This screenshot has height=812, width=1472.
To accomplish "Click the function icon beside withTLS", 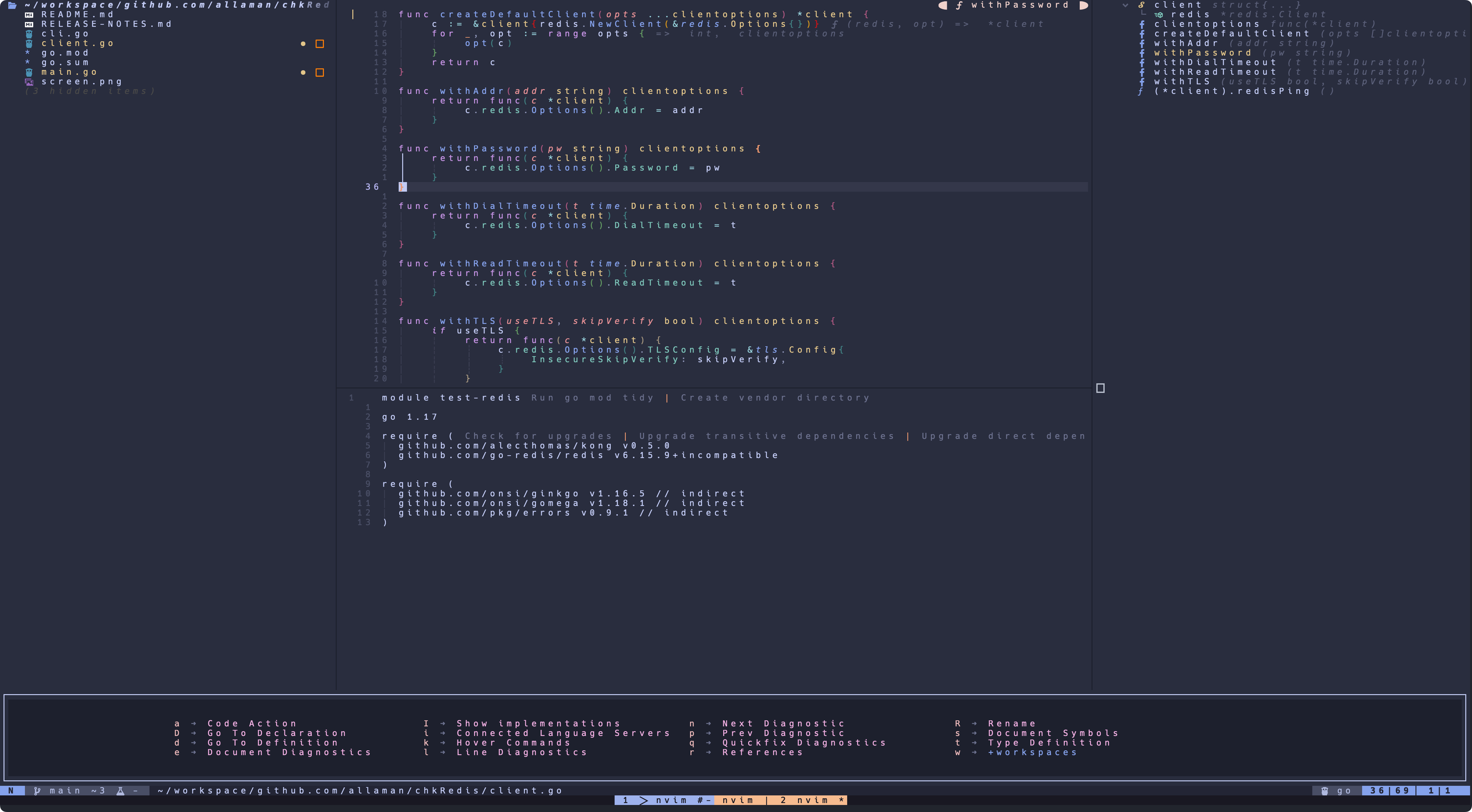I will click(x=1142, y=82).
